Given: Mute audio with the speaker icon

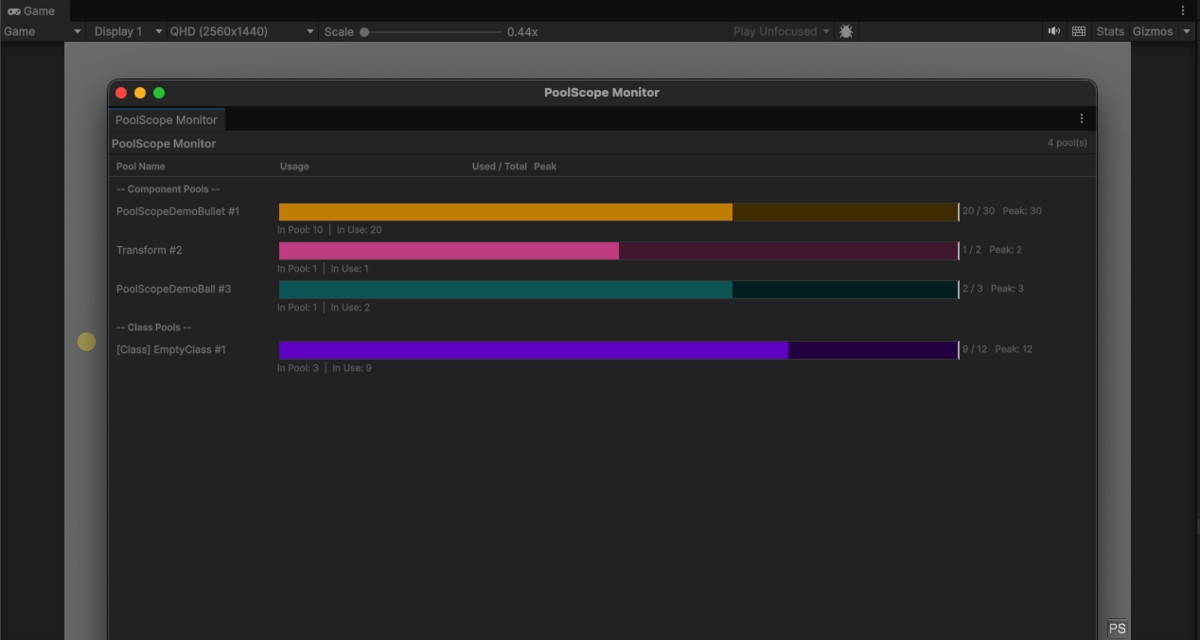Looking at the screenshot, I should [1054, 31].
